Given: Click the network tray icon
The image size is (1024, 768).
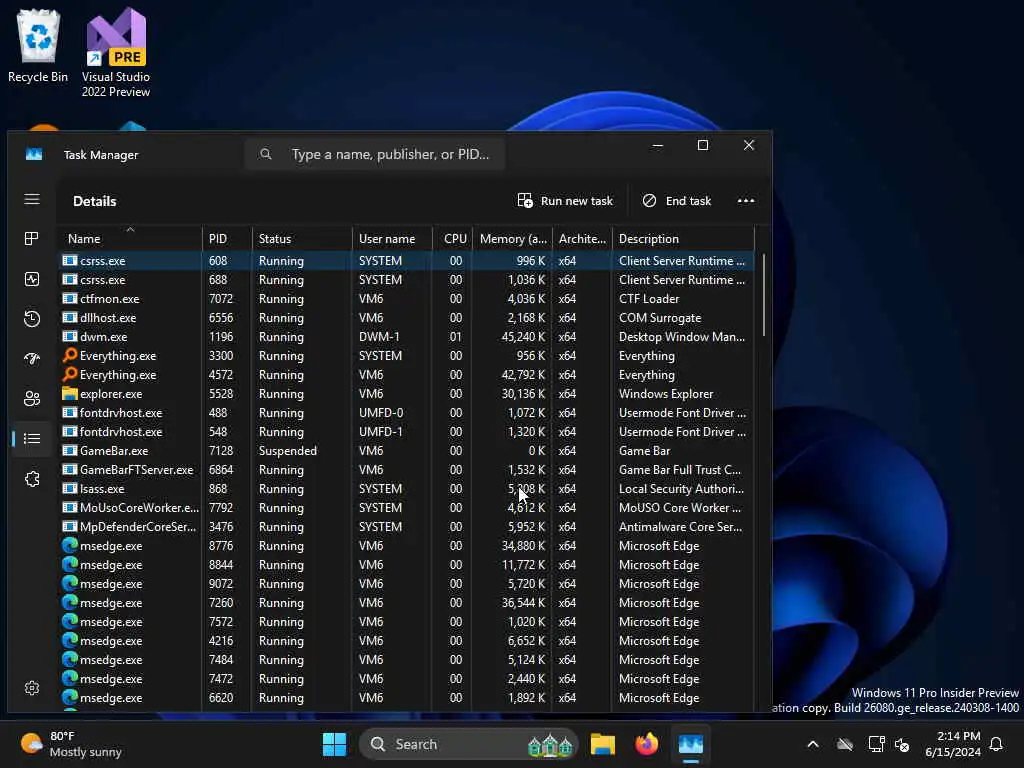Looking at the screenshot, I should point(876,744).
